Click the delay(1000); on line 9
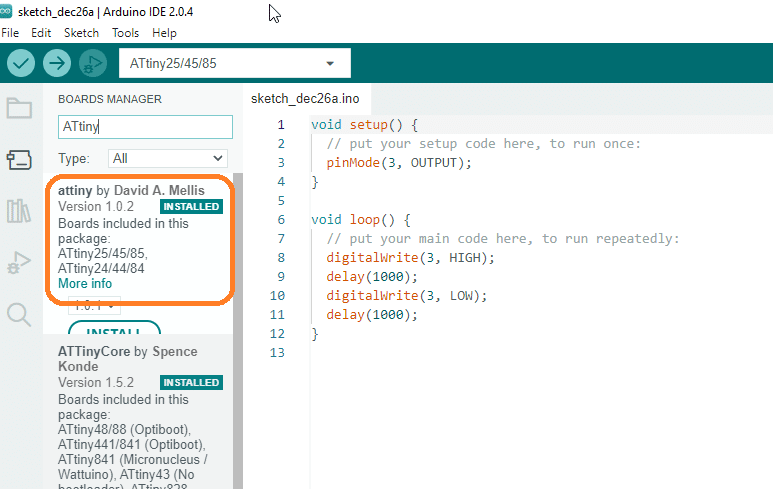This screenshot has width=773, height=489. [x=372, y=277]
